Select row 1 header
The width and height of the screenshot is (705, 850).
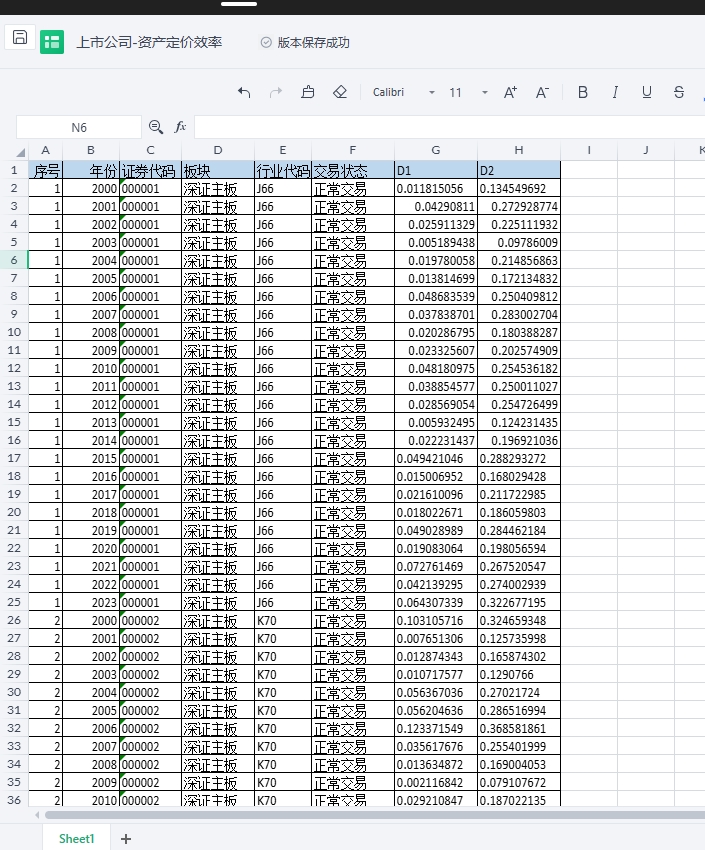14,170
